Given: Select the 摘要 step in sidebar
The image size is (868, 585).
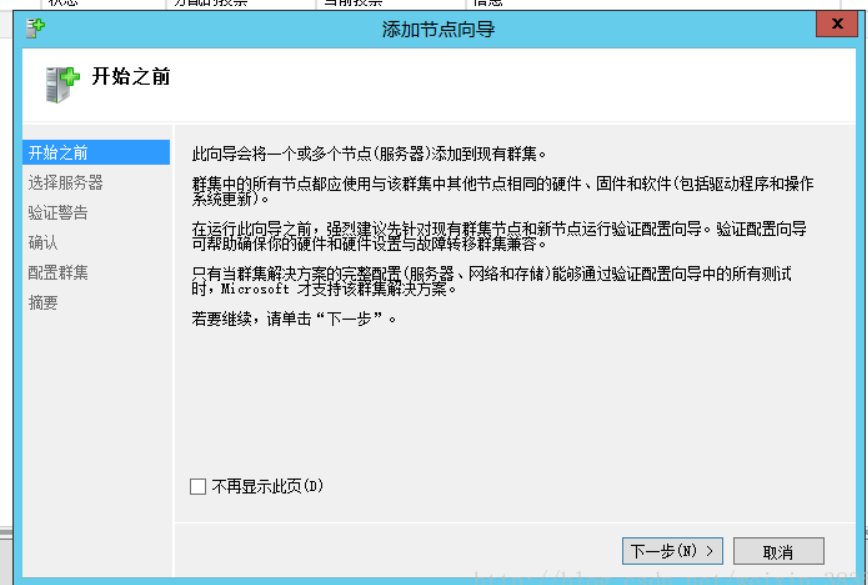Looking at the screenshot, I should point(43,302).
